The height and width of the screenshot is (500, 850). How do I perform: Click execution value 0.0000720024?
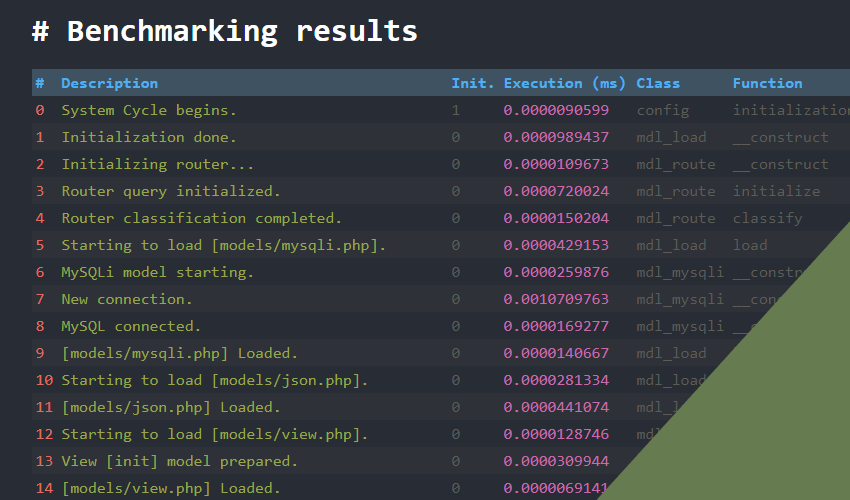556,191
